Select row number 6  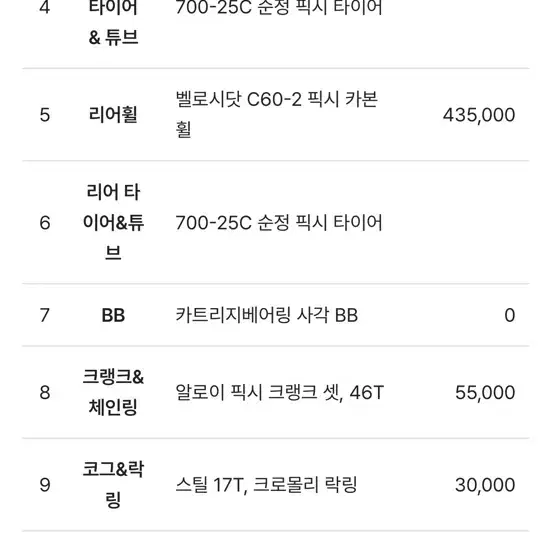pyautogui.click(x=45, y=223)
